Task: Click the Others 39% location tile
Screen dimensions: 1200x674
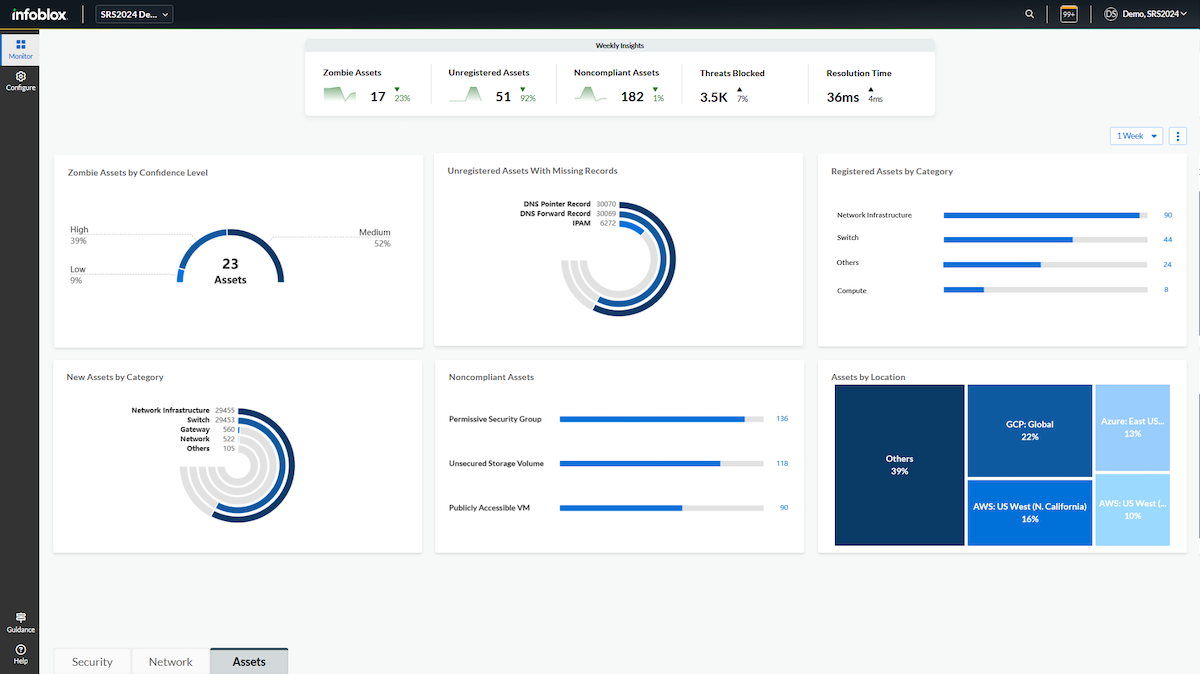Action: coord(899,465)
